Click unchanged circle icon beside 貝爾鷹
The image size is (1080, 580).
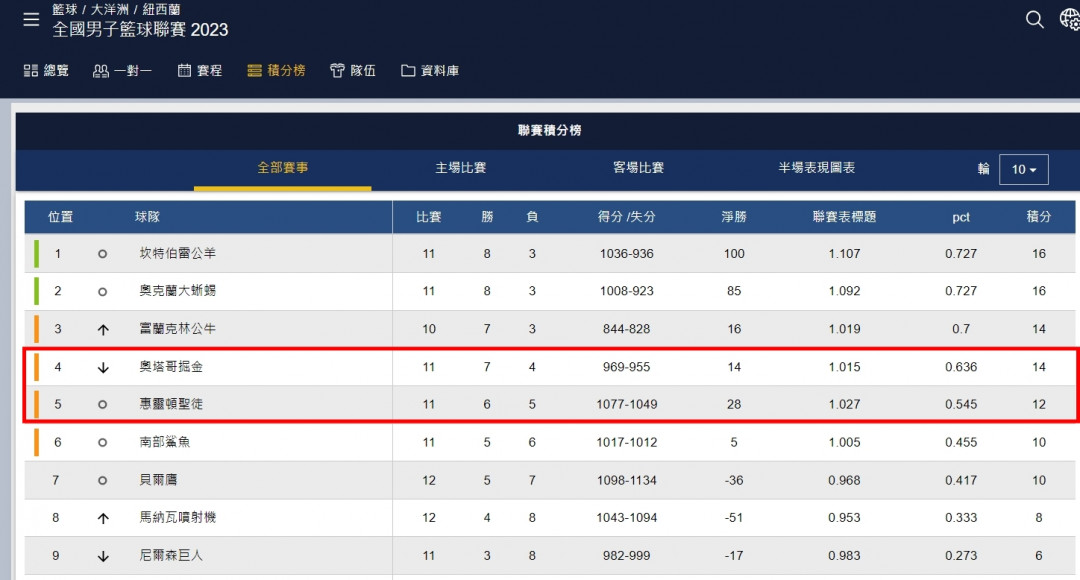102,481
